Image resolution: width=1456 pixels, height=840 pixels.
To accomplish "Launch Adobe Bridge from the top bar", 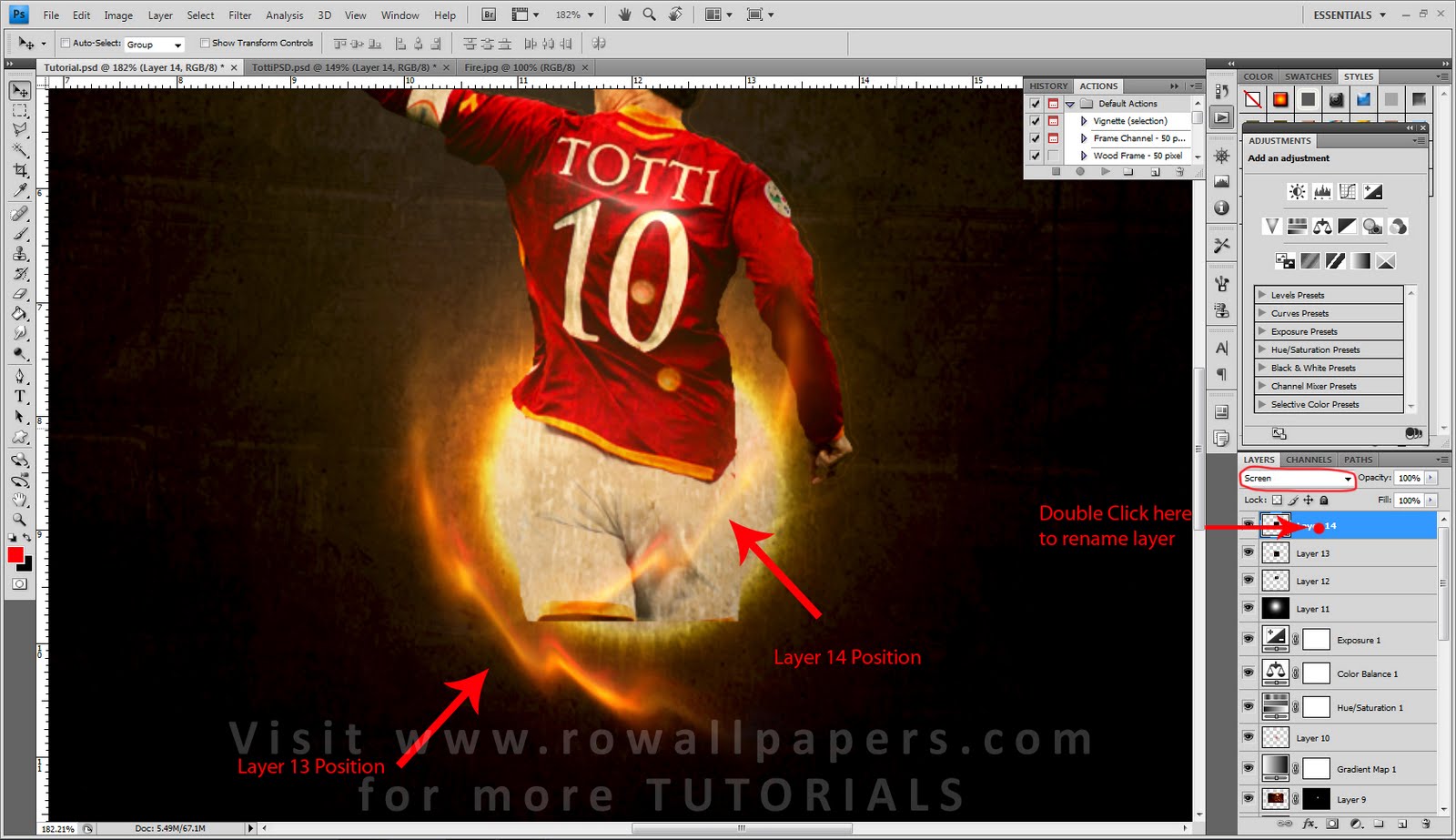I will point(489,15).
